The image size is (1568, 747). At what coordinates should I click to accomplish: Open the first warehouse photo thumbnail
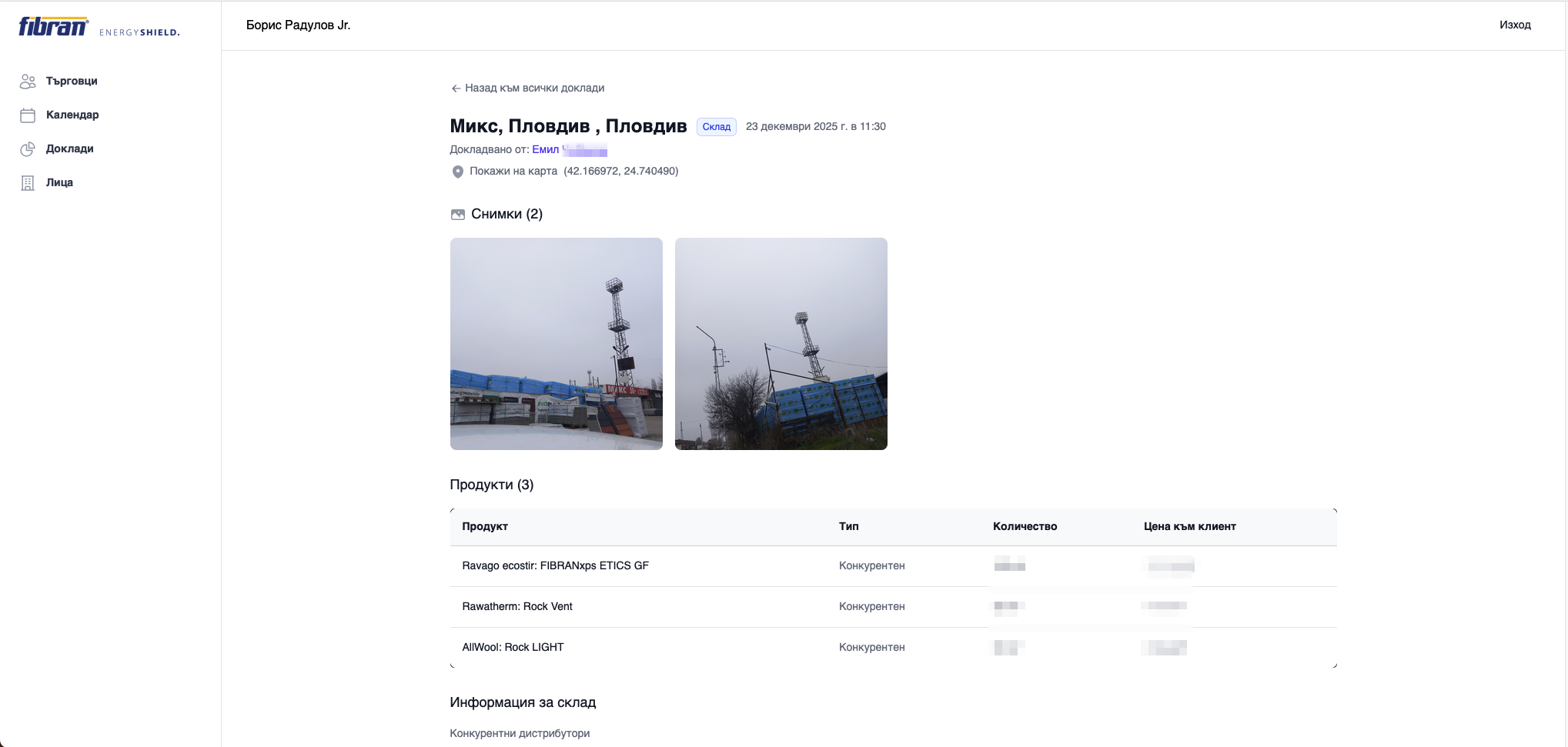click(x=556, y=344)
